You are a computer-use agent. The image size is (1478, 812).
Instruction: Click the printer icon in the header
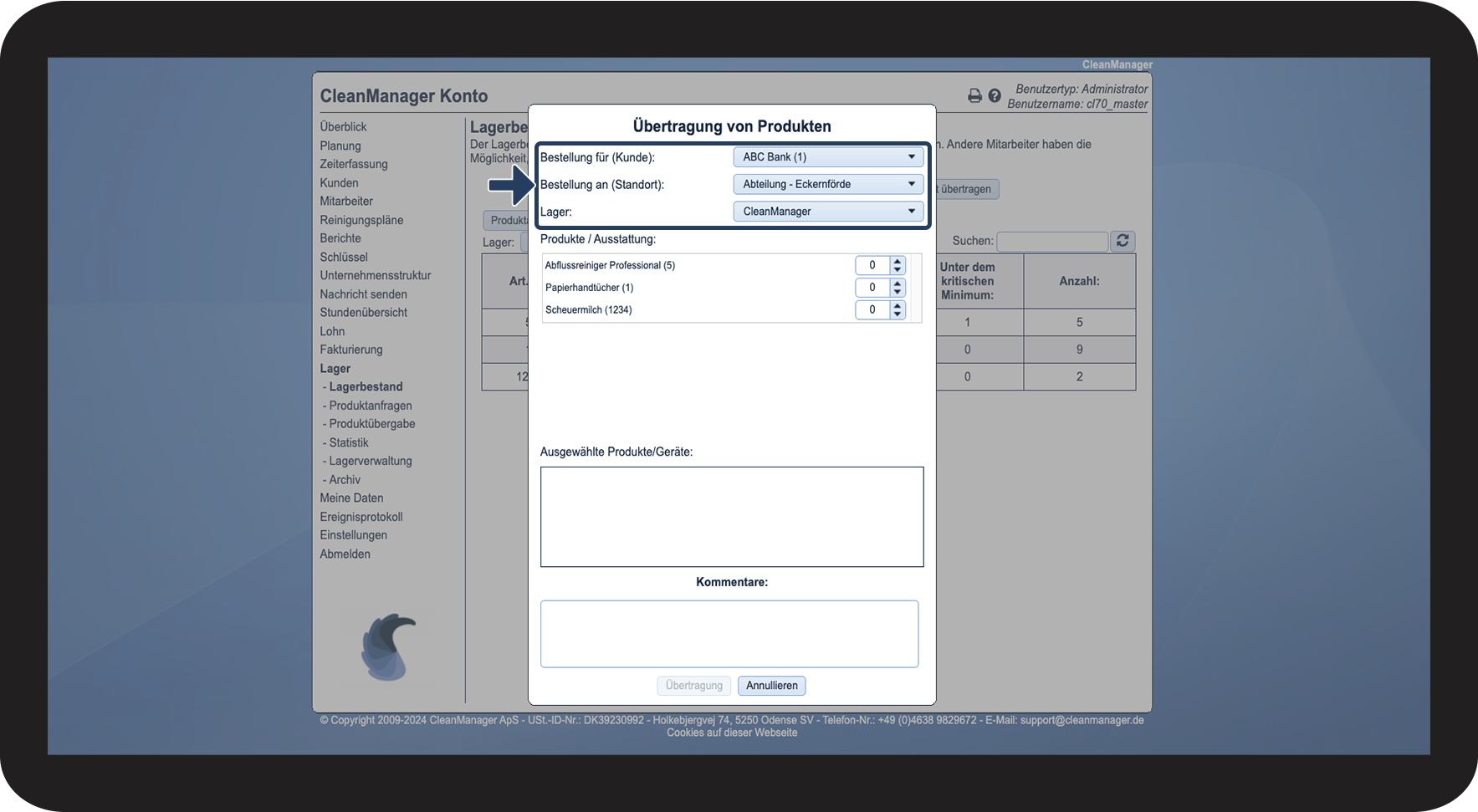click(x=974, y=96)
